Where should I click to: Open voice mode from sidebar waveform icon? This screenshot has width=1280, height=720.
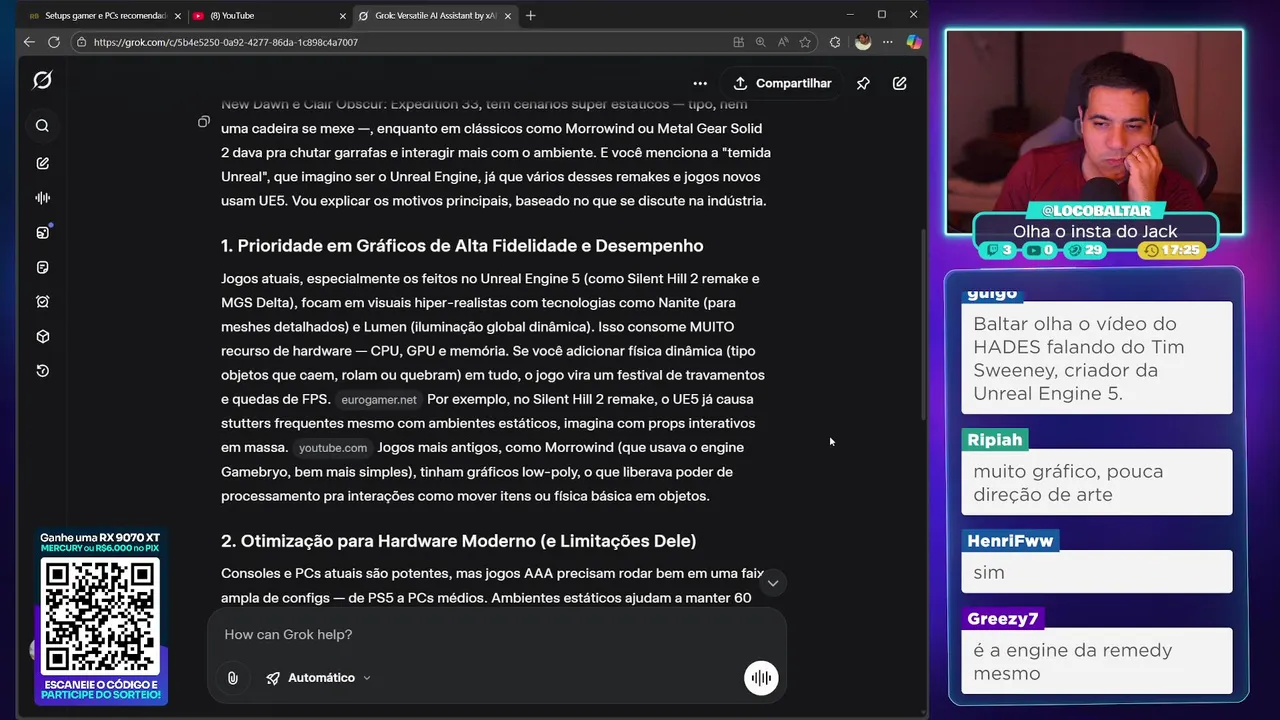point(42,198)
